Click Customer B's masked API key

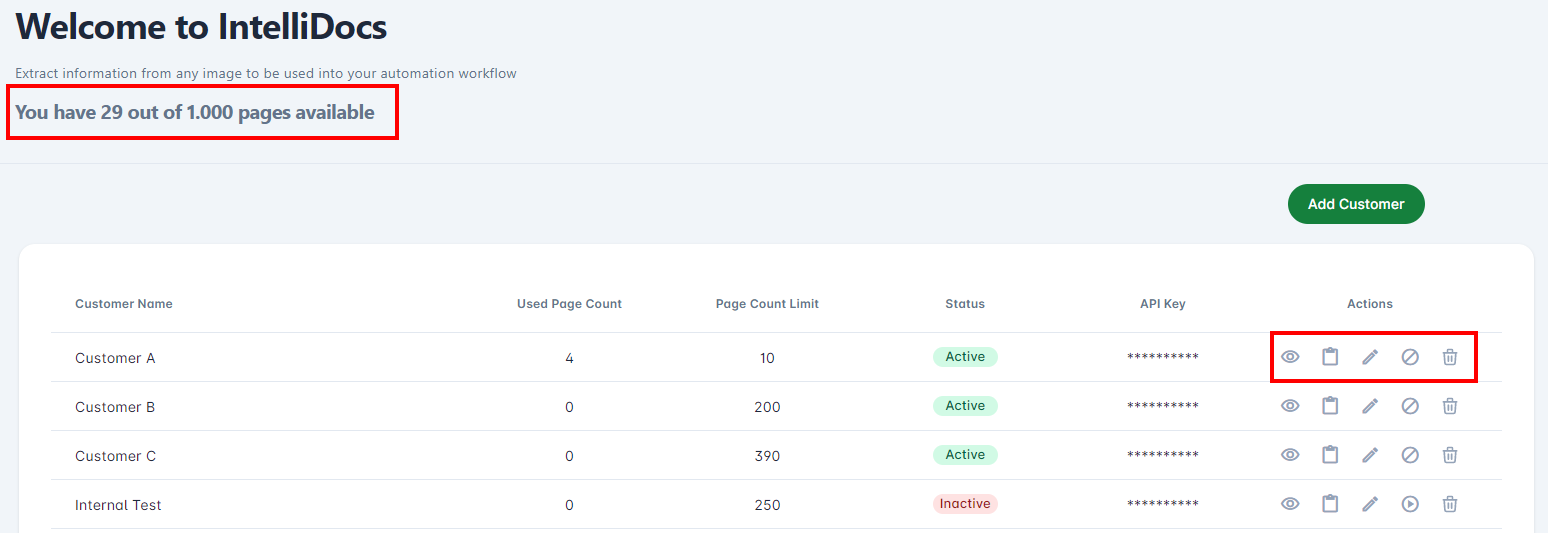1163,407
